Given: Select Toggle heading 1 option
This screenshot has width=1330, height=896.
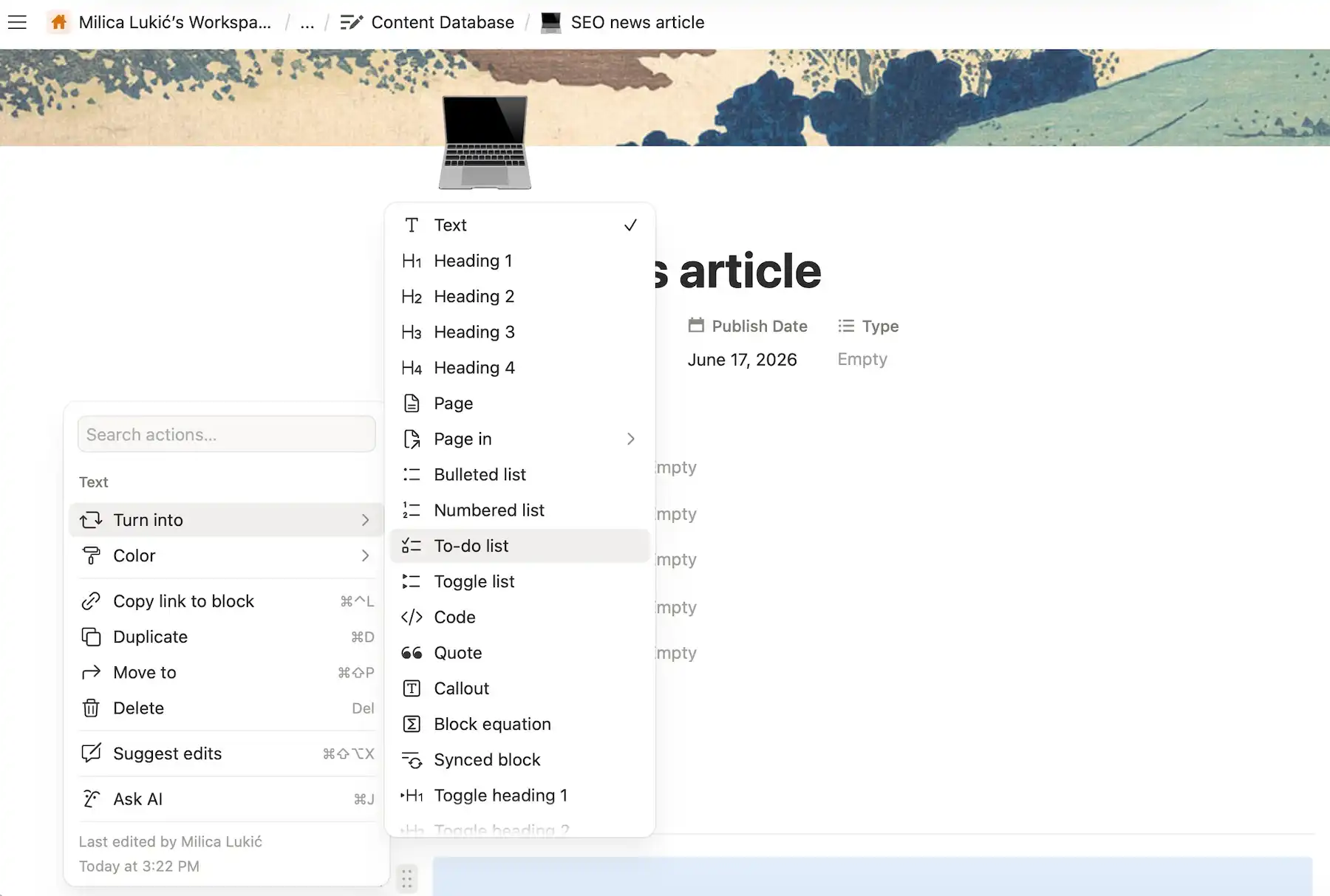Looking at the screenshot, I should pos(519,796).
